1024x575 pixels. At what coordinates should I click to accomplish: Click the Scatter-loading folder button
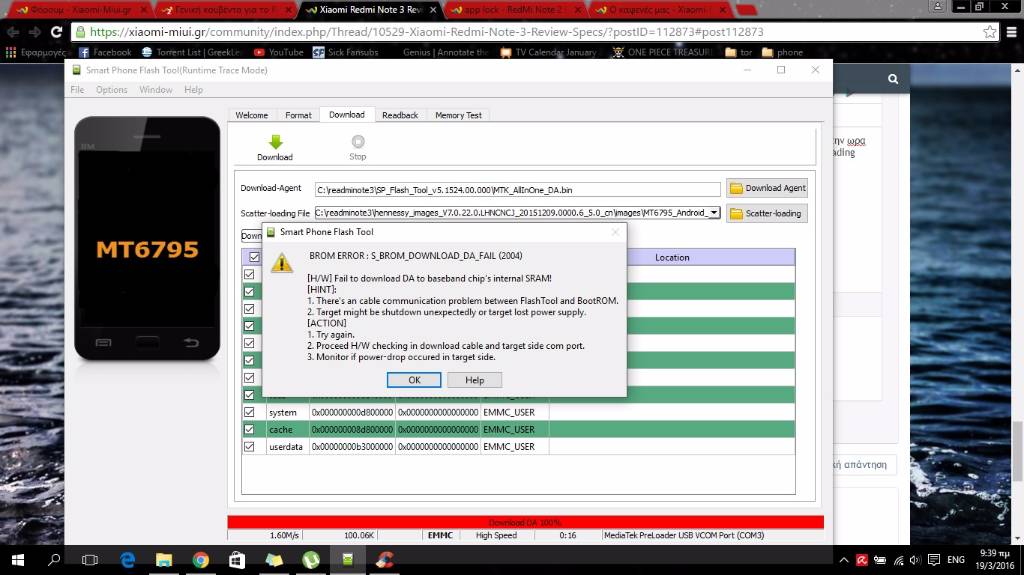[766, 213]
